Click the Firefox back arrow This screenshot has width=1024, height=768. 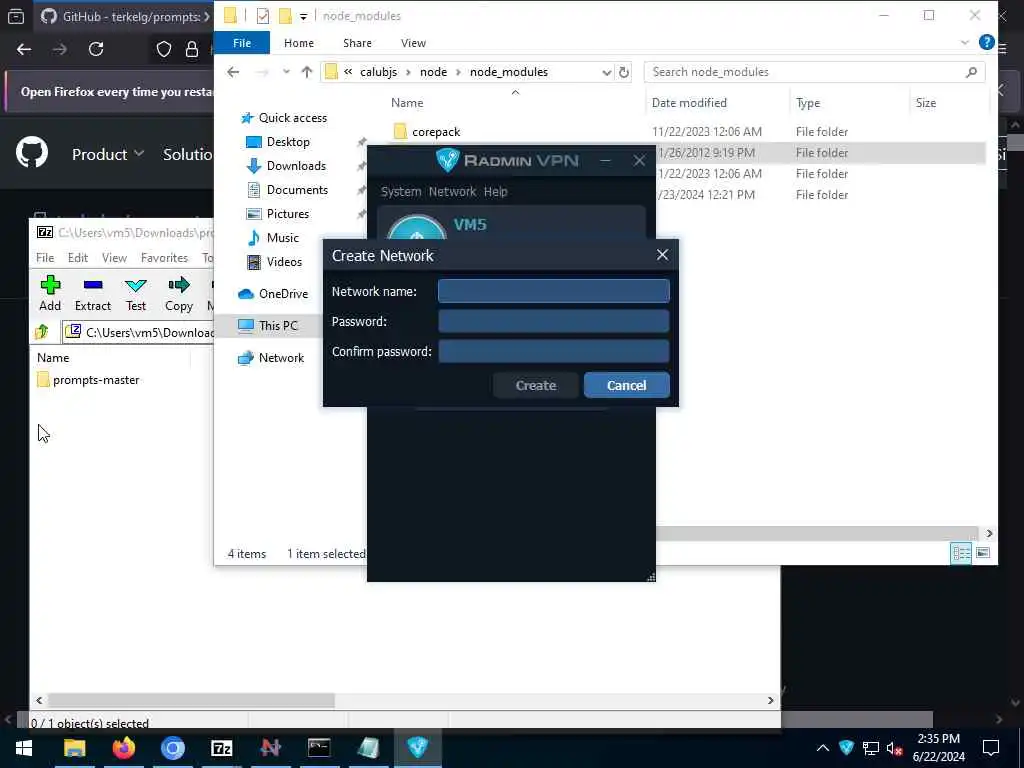24,49
